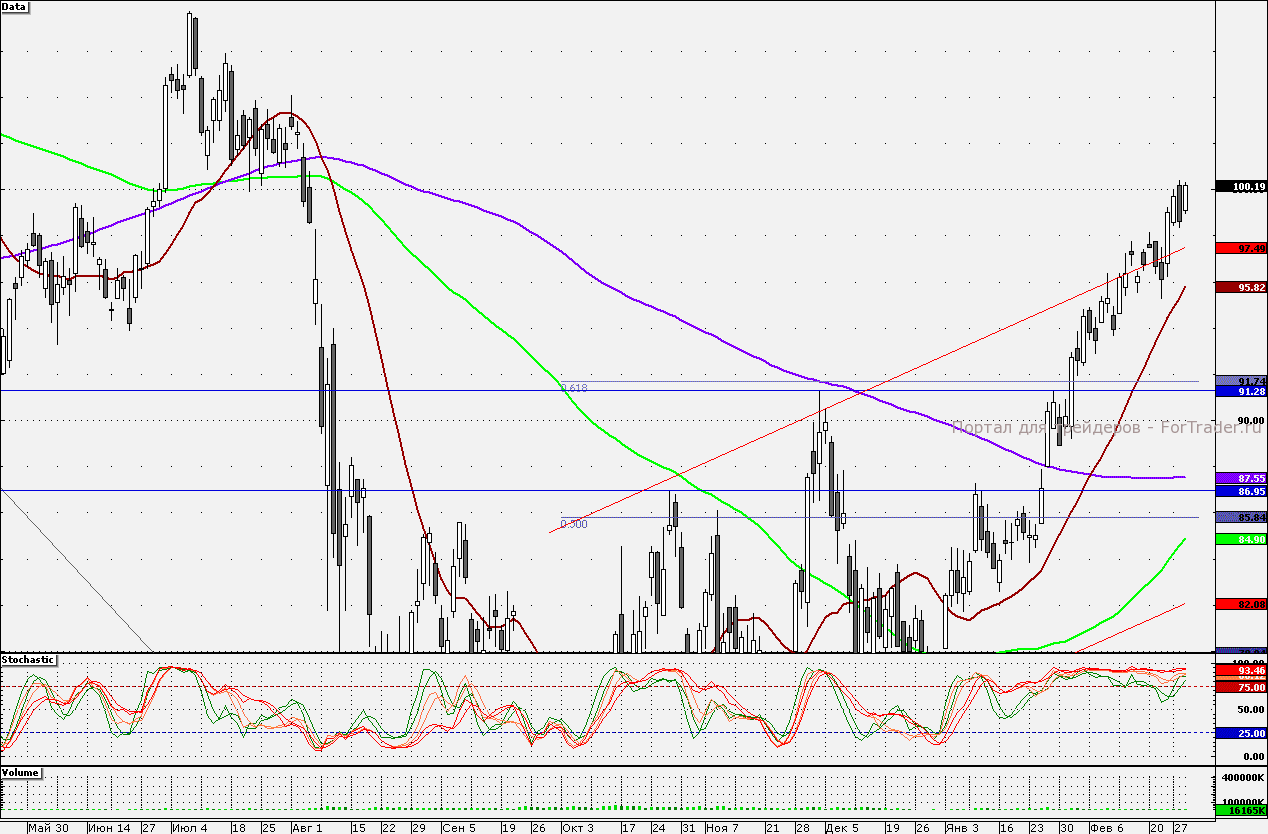This screenshot has height=834, width=1268.
Task: Click the purple 87.55 moving average tag
Action: [x=1240, y=479]
